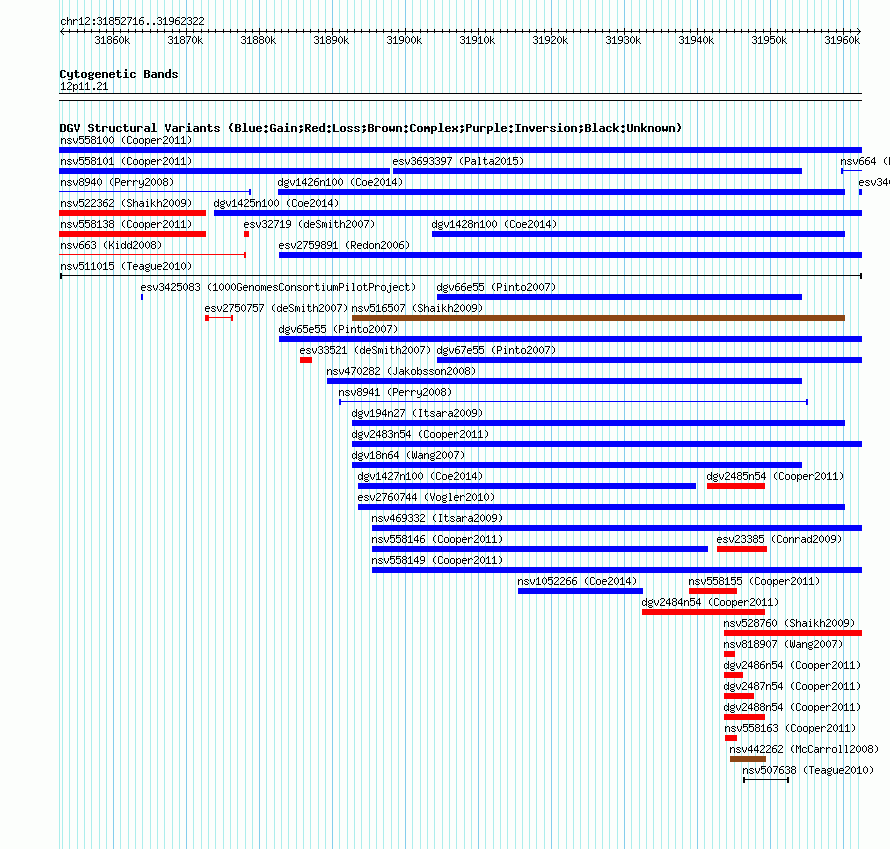Select the dgv2487n54 (Cooper2011) label
Screen dimensions: 890x849
tap(792, 686)
